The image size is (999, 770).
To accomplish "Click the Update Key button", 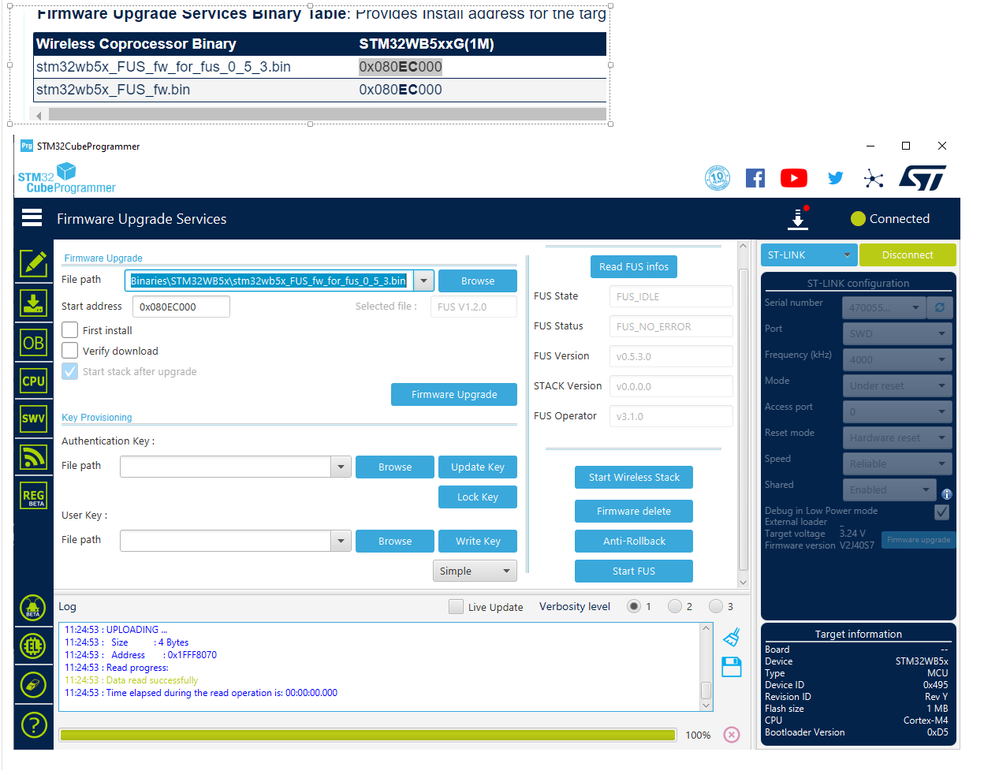I will pos(478,467).
